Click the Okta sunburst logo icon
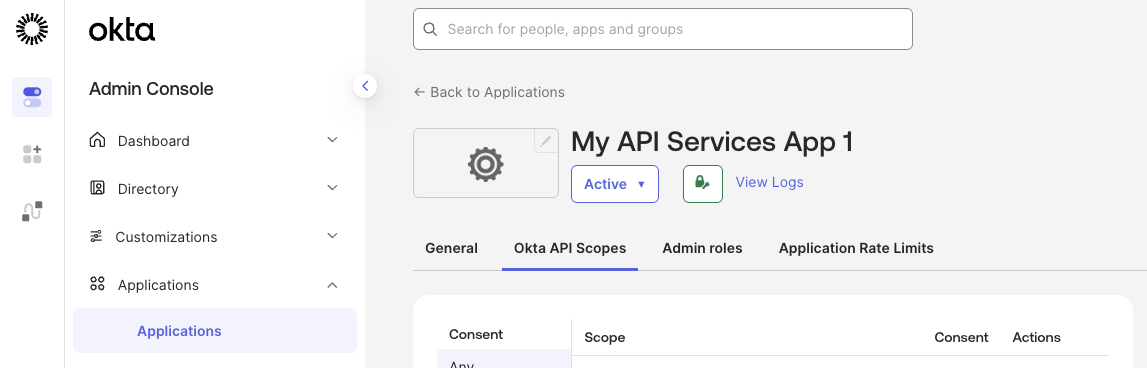Image resolution: width=1147 pixels, height=368 pixels. 31,29
